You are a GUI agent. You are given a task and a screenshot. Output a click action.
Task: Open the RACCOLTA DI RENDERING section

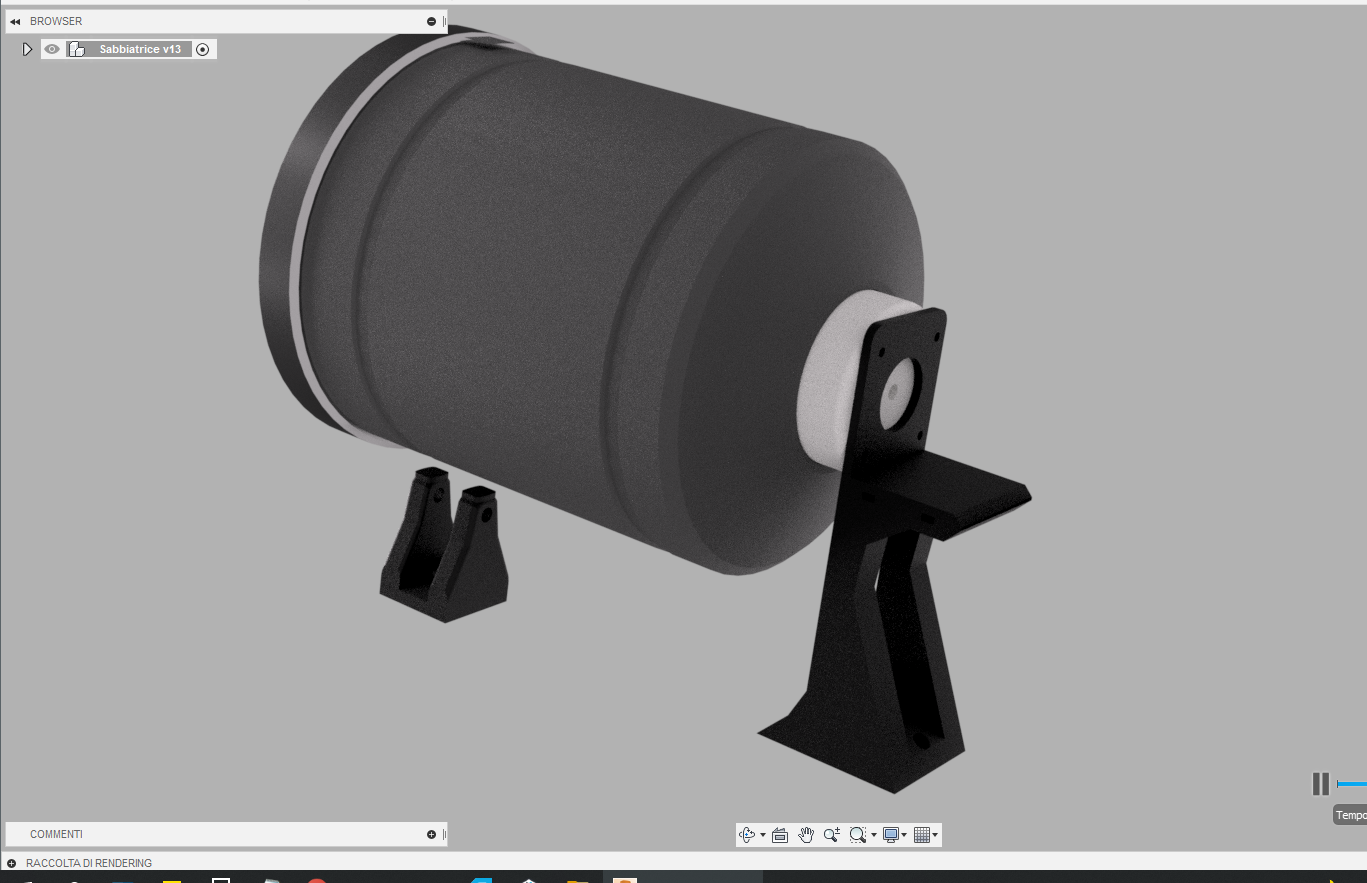pos(87,862)
